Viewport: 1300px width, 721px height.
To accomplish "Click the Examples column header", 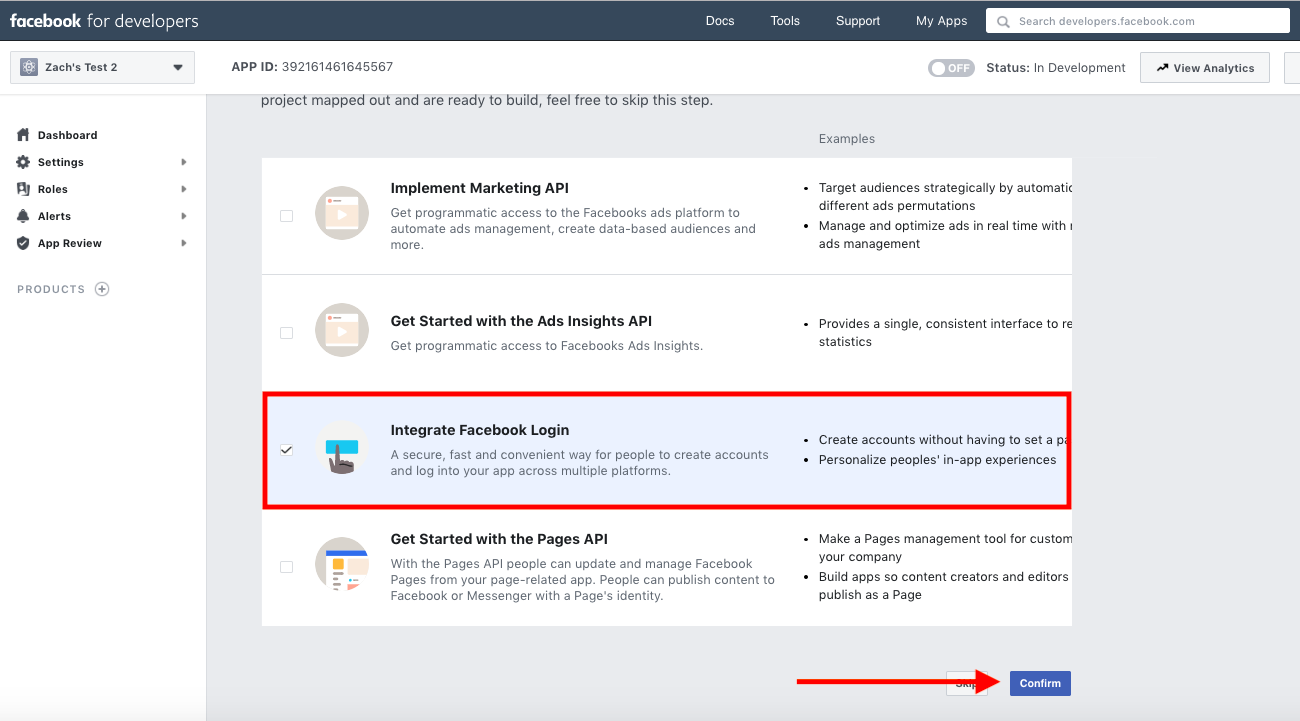I will click(847, 139).
